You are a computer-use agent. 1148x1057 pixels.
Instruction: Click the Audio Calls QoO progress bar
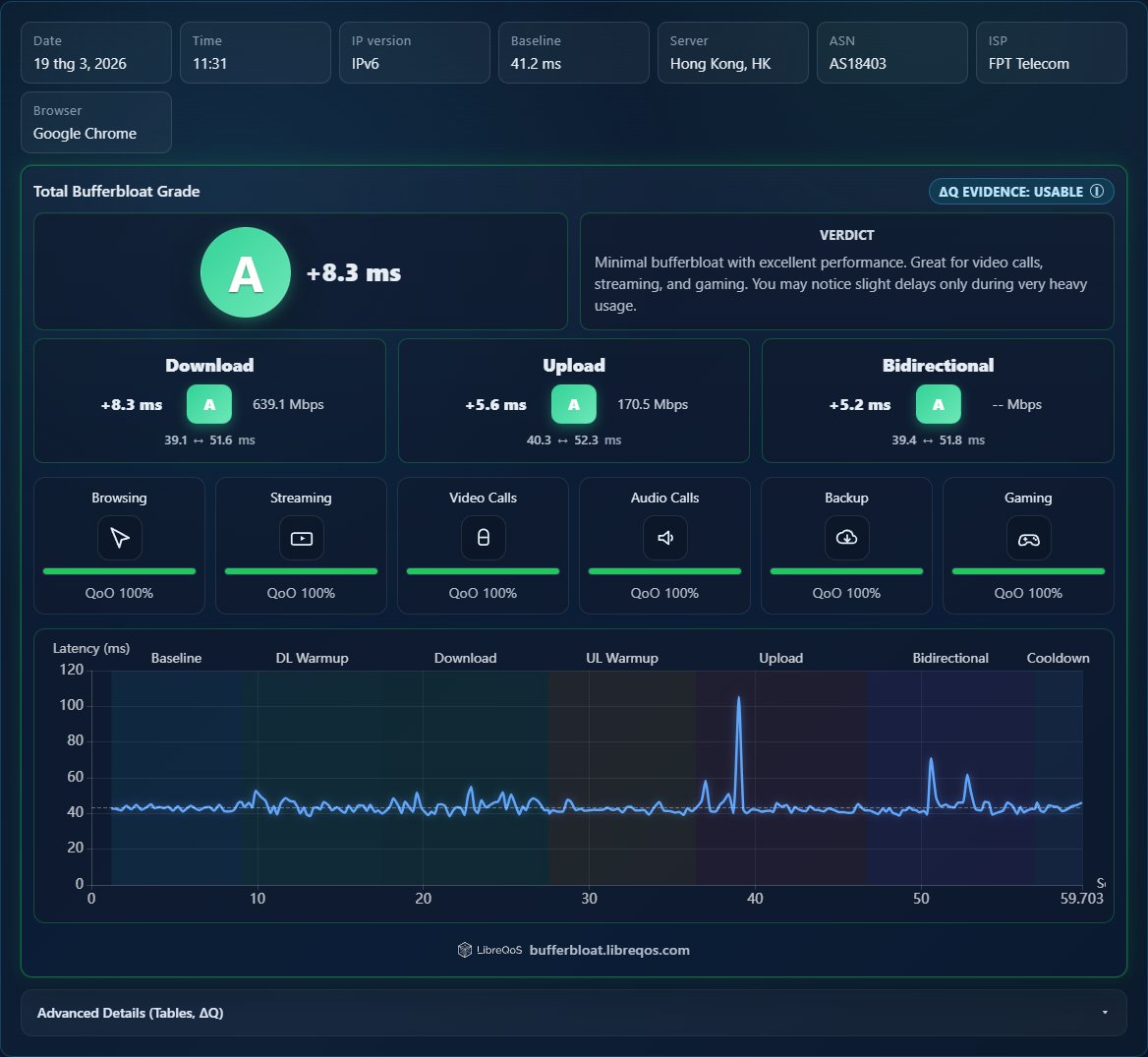point(664,571)
